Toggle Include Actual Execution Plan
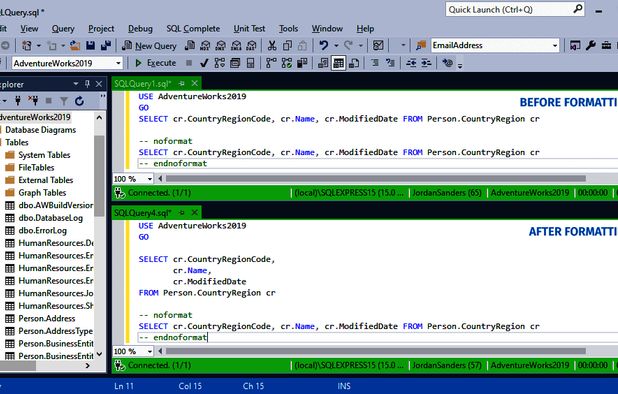Image resolution: width=618 pixels, height=394 pixels. (x=271, y=63)
